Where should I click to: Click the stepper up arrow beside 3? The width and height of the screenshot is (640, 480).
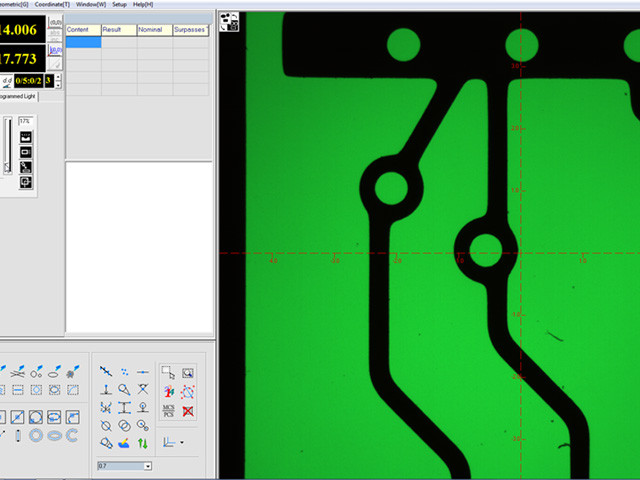(58, 76)
